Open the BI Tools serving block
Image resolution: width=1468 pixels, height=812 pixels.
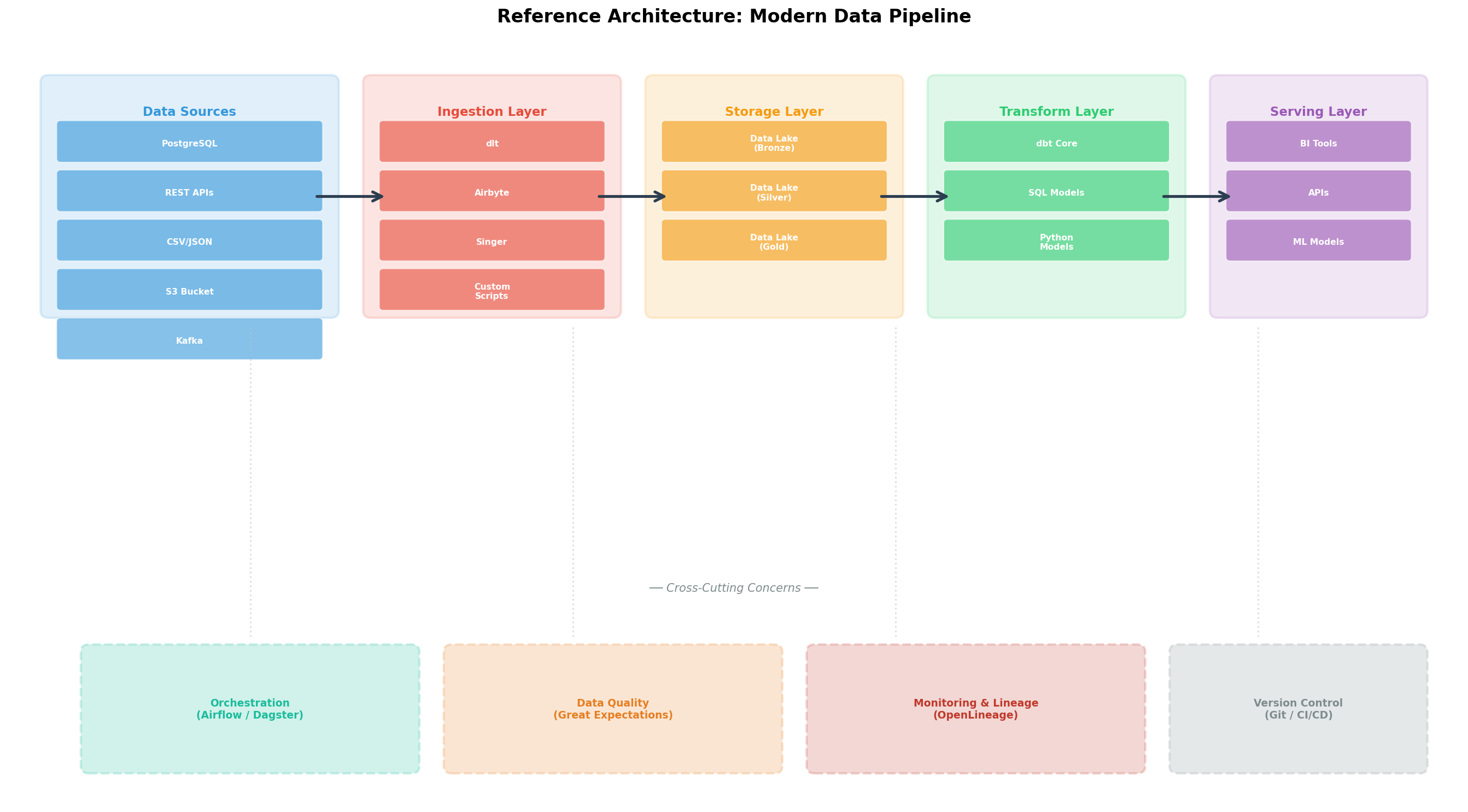pos(1318,143)
